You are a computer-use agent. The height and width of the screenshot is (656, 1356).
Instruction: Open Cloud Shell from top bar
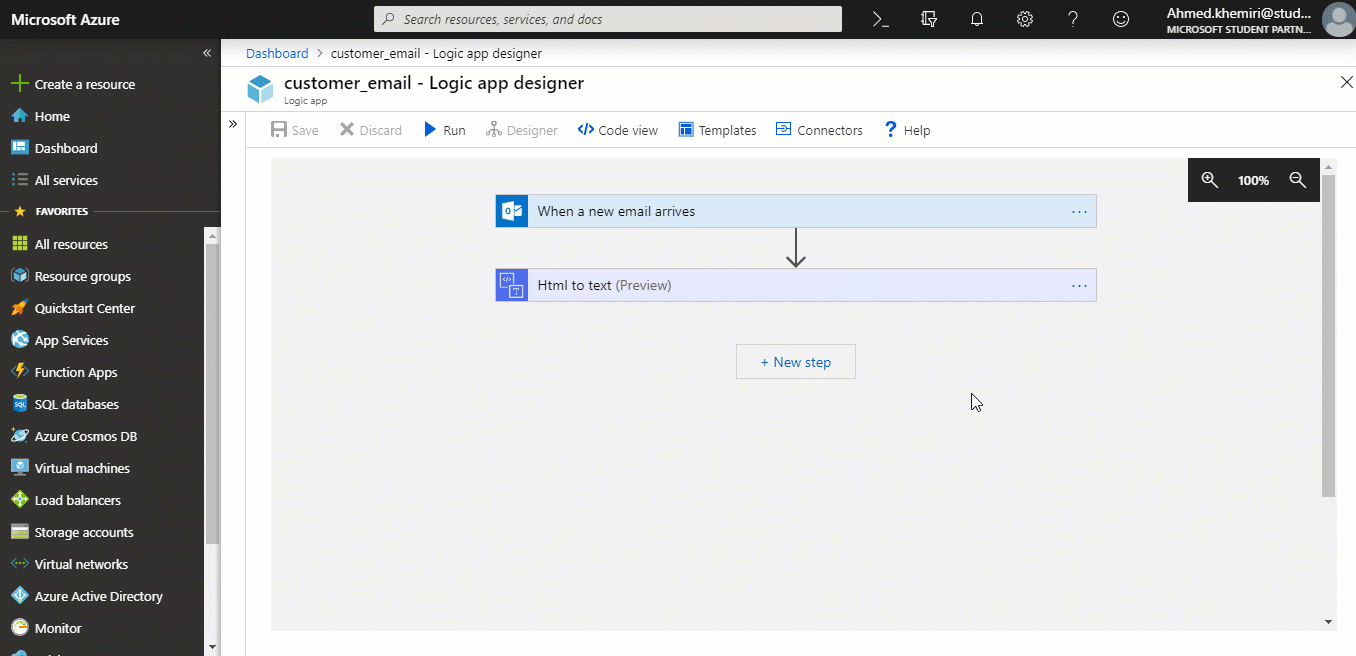[x=880, y=19]
